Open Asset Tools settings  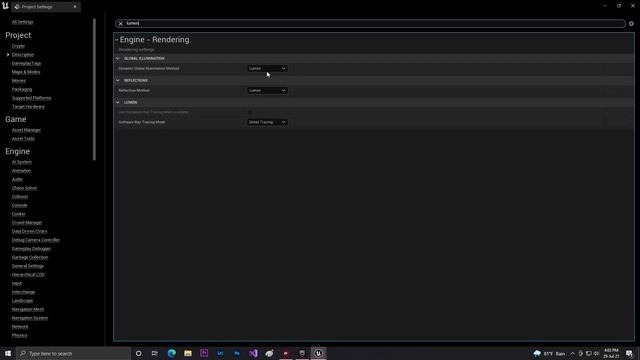click(23, 139)
